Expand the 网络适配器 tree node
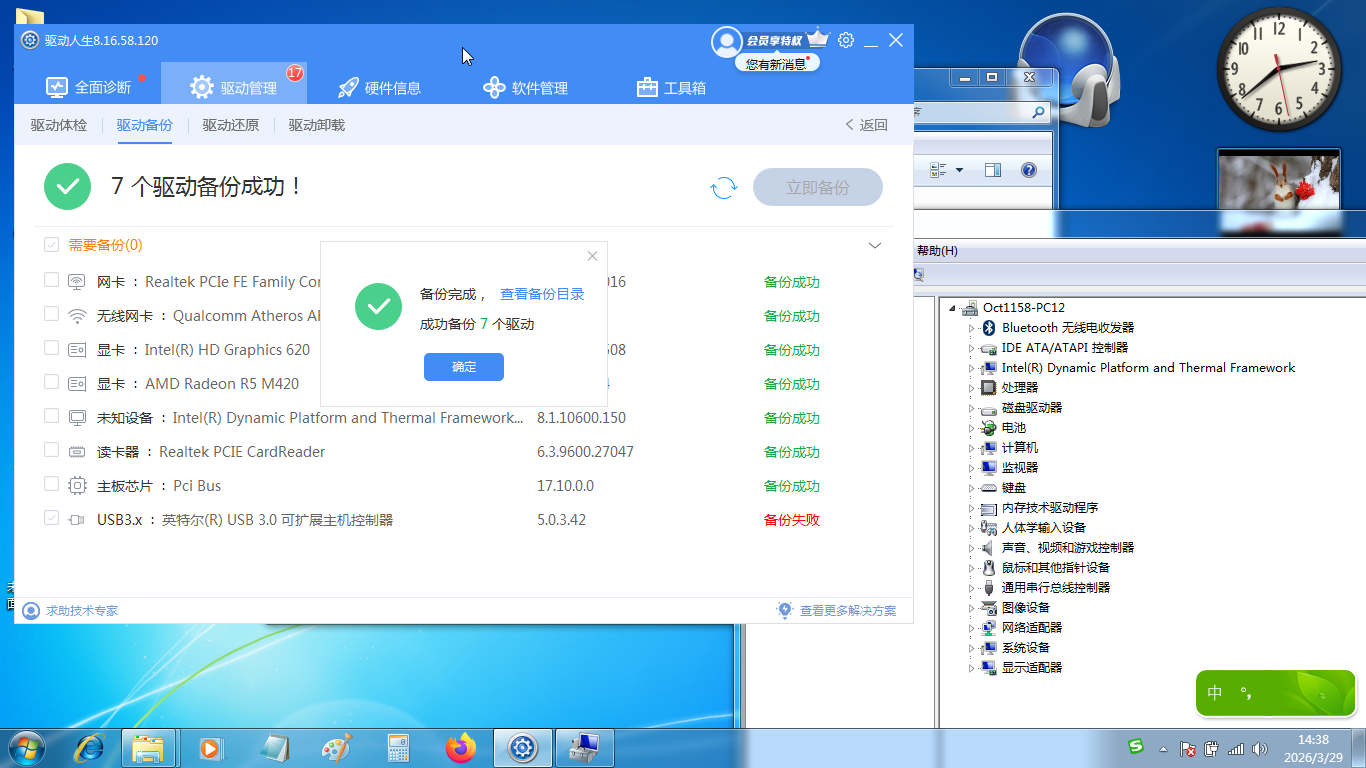This screenshot has width=1366, height=768. point(971,628)
